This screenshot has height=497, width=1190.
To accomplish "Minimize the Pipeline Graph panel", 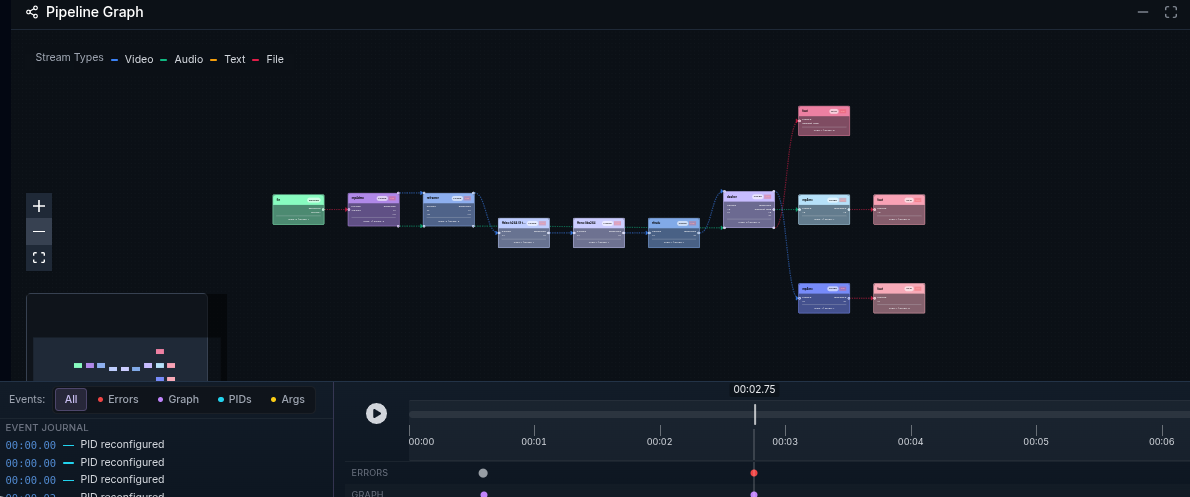I will (1143, 12).
